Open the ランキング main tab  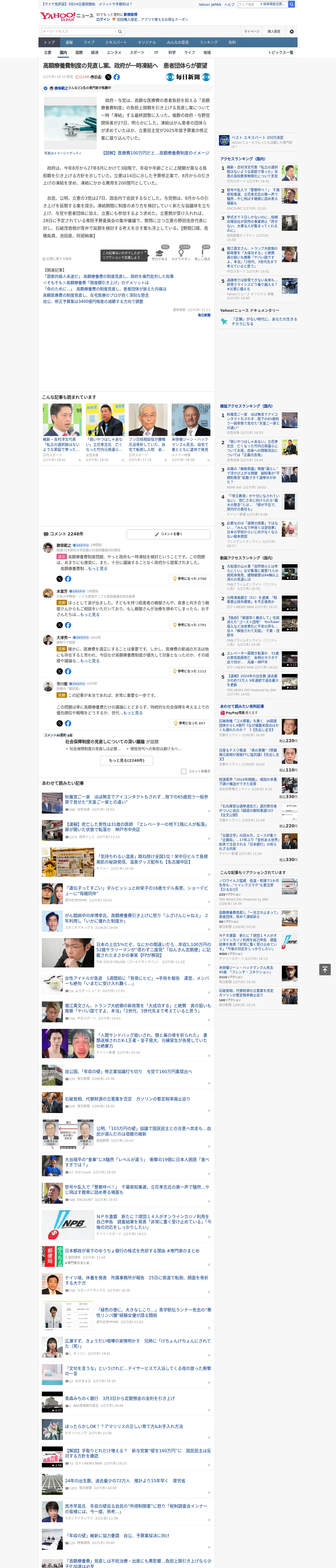209,43
